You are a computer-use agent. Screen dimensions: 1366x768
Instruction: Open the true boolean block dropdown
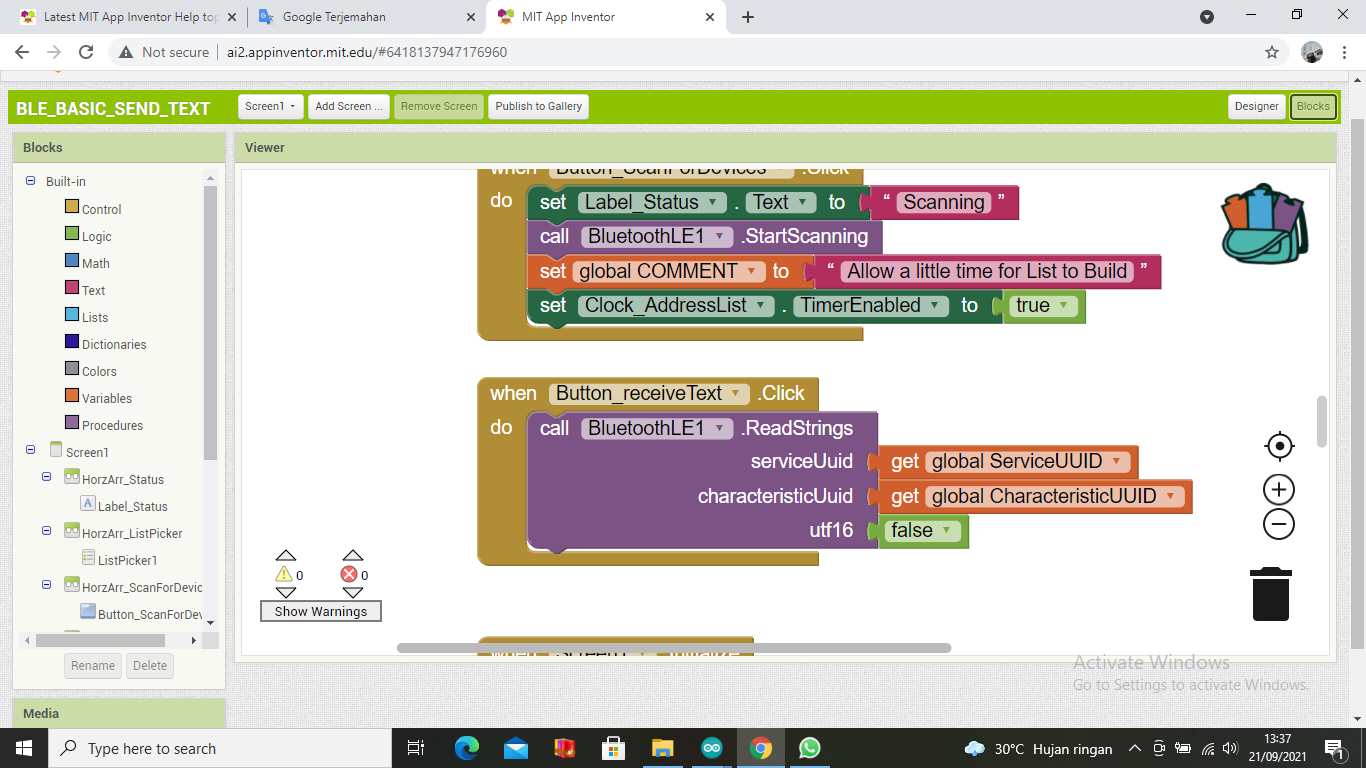click(1063, 306)
